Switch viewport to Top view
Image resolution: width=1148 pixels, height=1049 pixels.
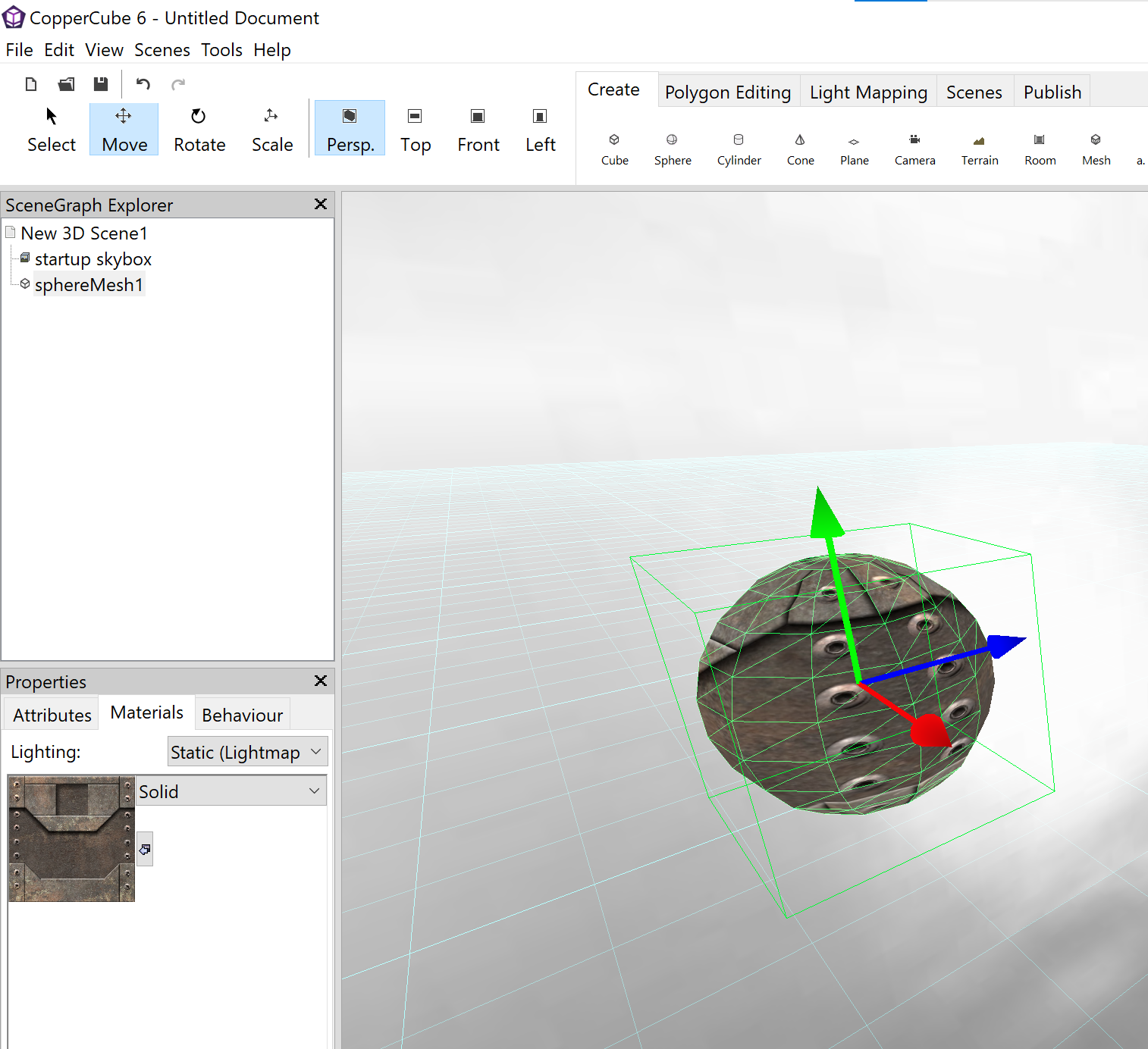click(x=415, y=130)
